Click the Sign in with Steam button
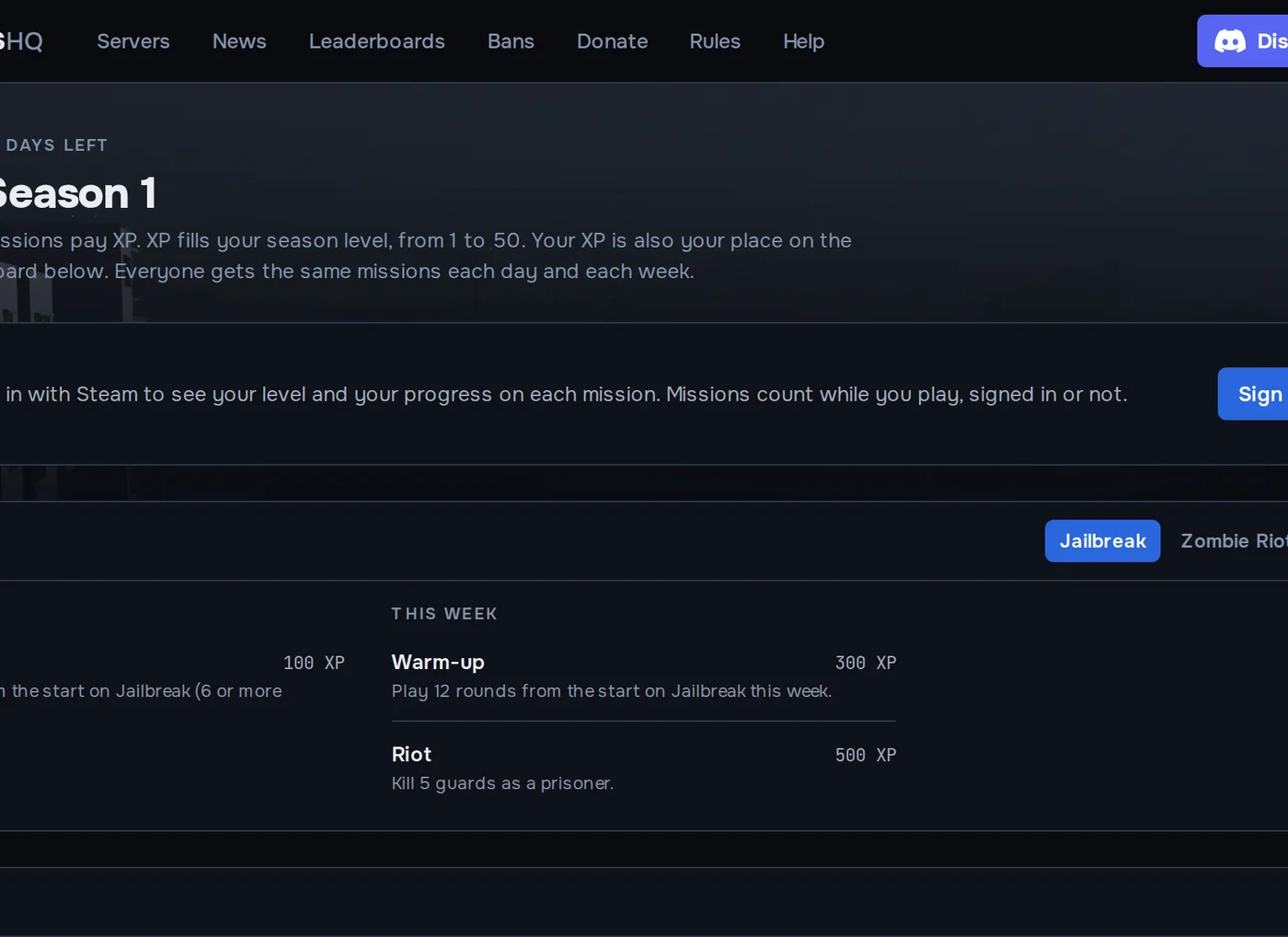 [1253, 394]
